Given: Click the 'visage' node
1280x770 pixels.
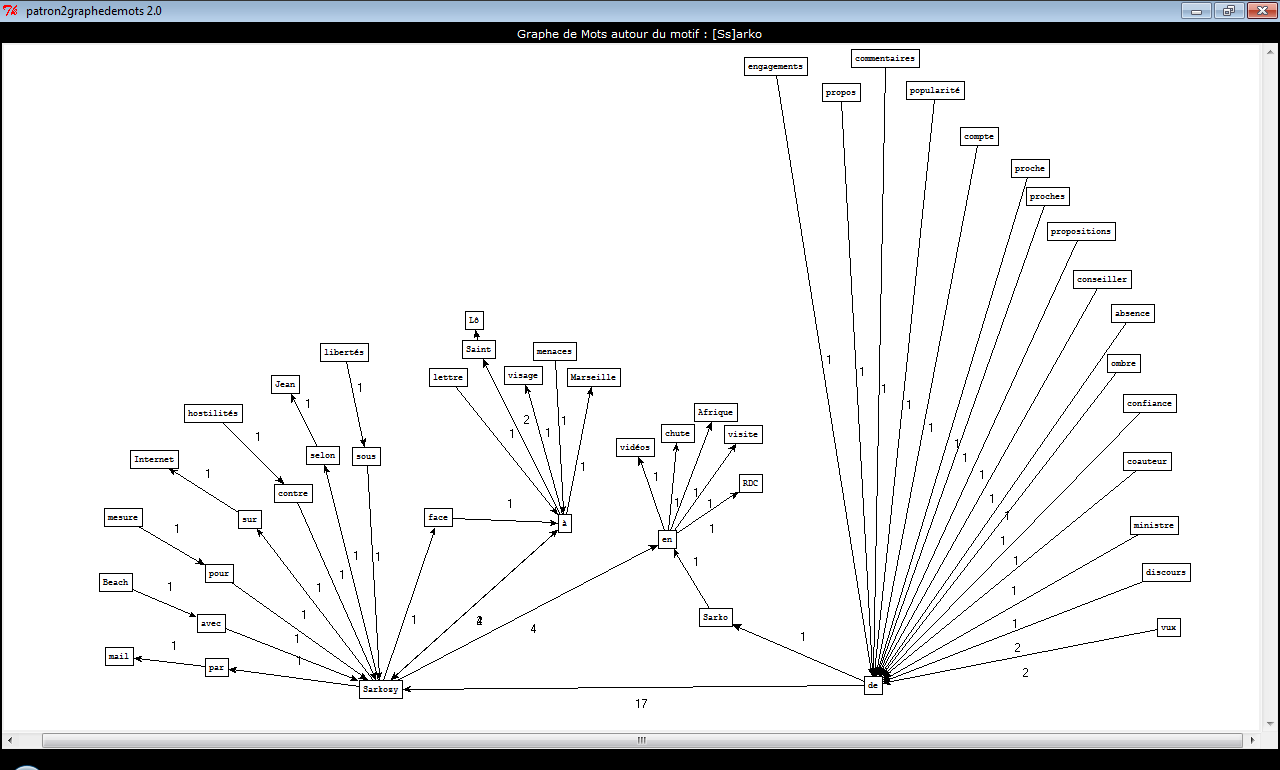Looking at the screenshot, I should 524,375.
